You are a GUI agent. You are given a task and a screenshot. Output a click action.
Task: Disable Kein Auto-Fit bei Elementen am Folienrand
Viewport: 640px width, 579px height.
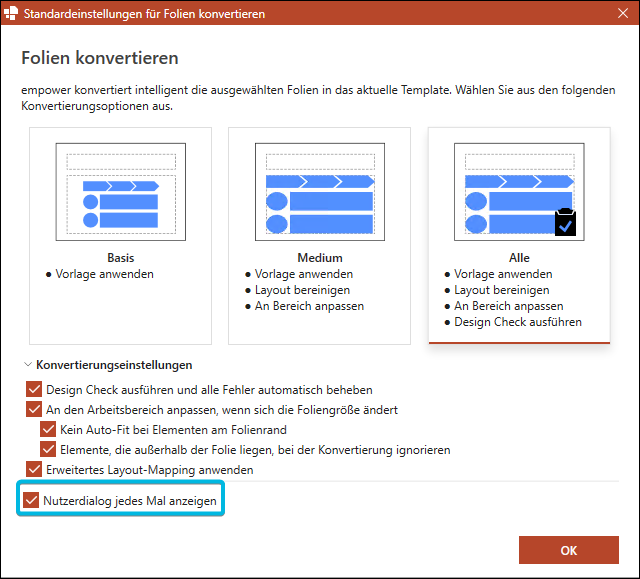pos(48,429)
